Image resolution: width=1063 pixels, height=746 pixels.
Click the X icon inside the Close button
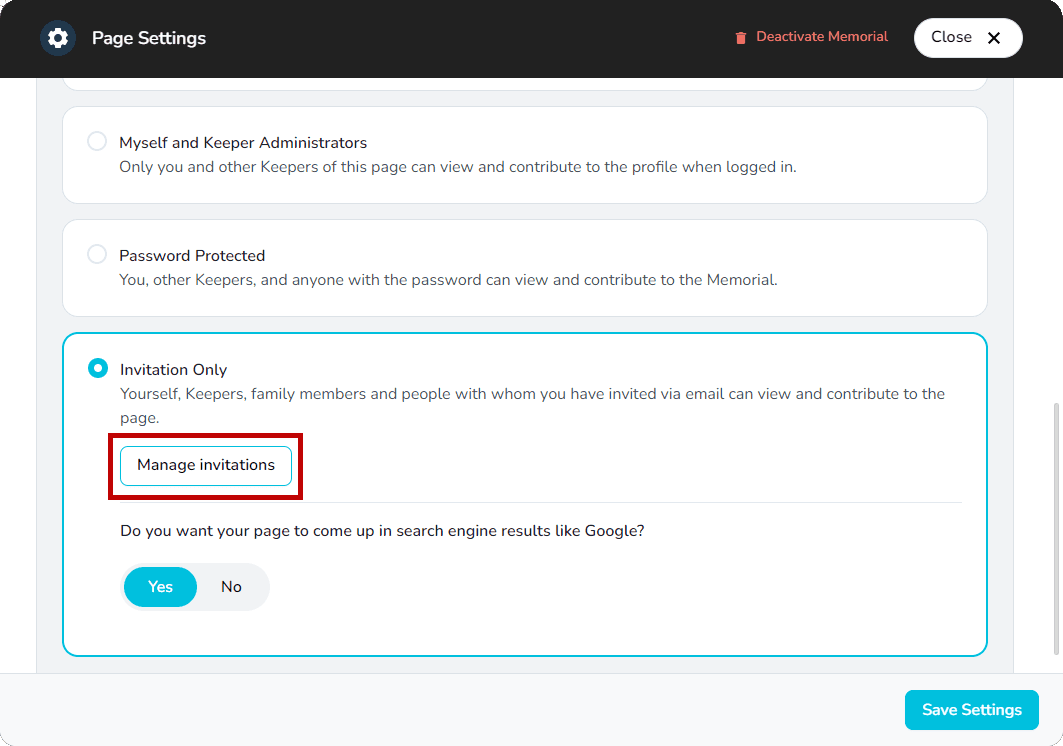[994, 37]
